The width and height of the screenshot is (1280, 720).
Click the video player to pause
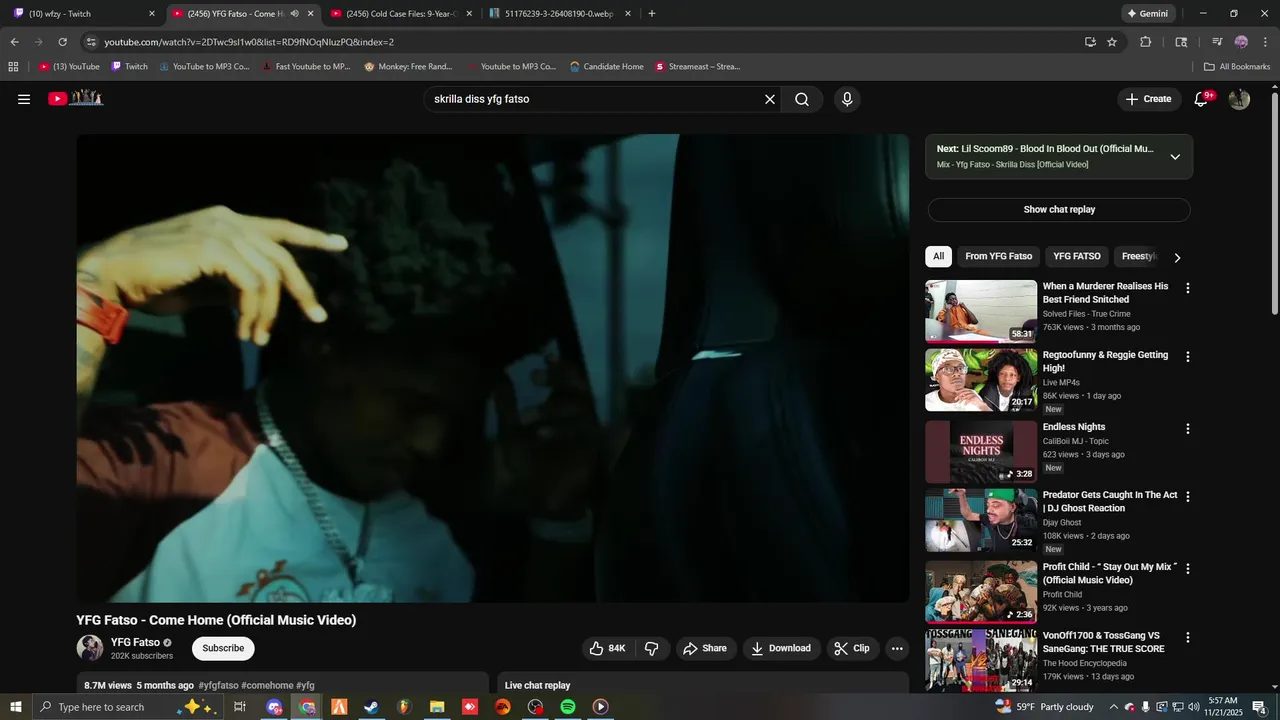click(493, 368)
